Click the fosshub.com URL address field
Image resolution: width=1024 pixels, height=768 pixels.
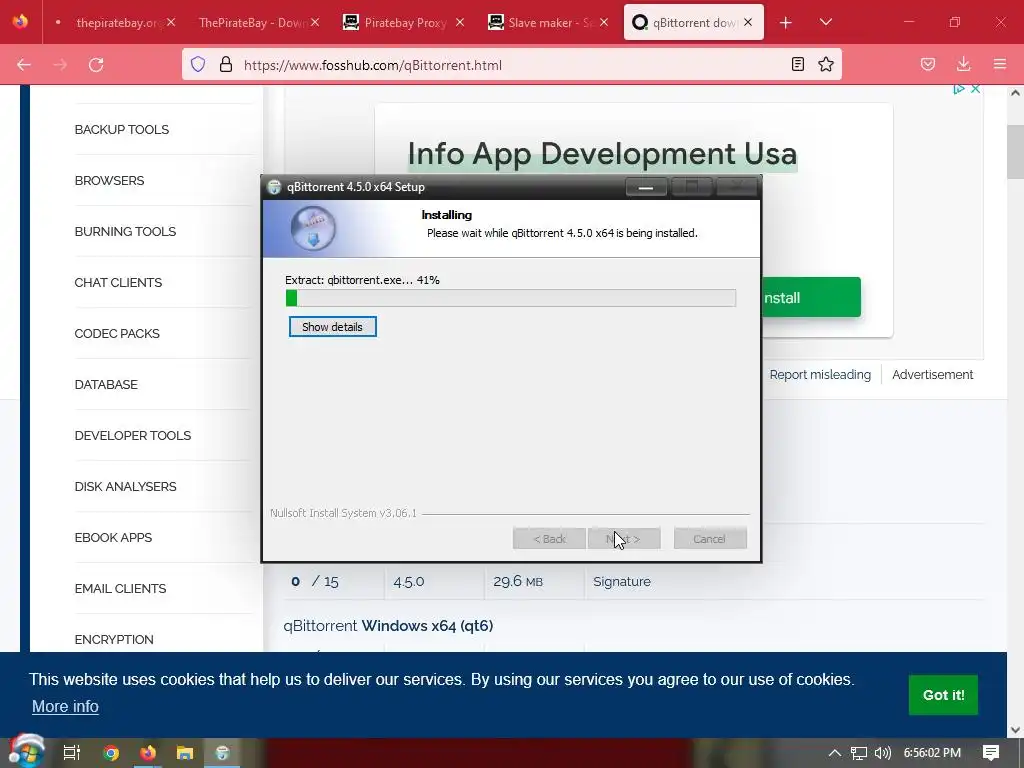pyautogui.click(x=509, y=65)
